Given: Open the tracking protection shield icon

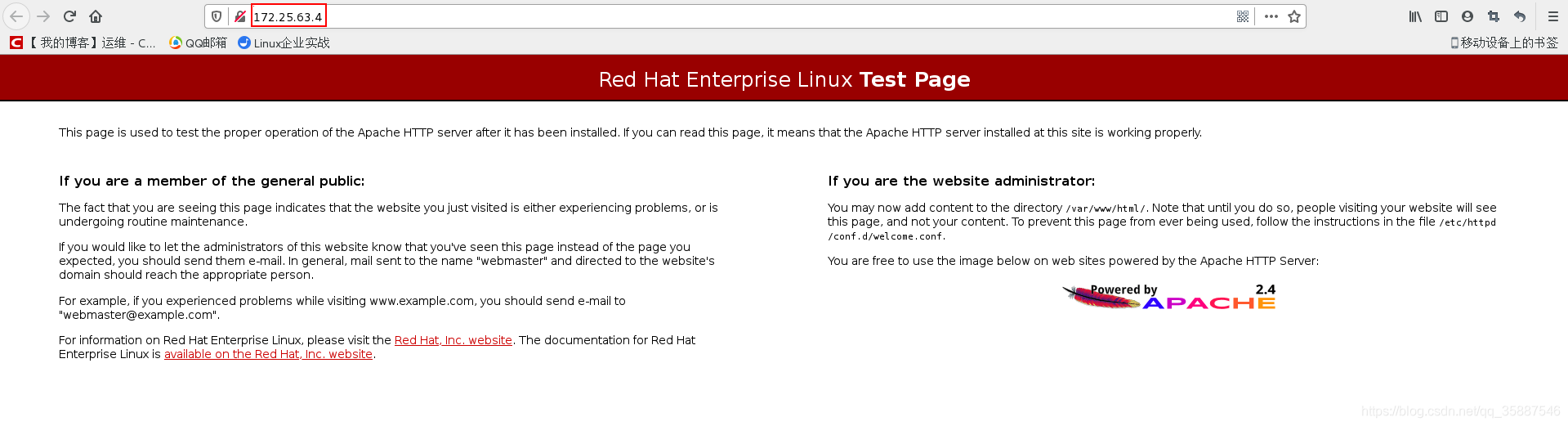Looking at the screenshot, I should (x=217, y=16).
